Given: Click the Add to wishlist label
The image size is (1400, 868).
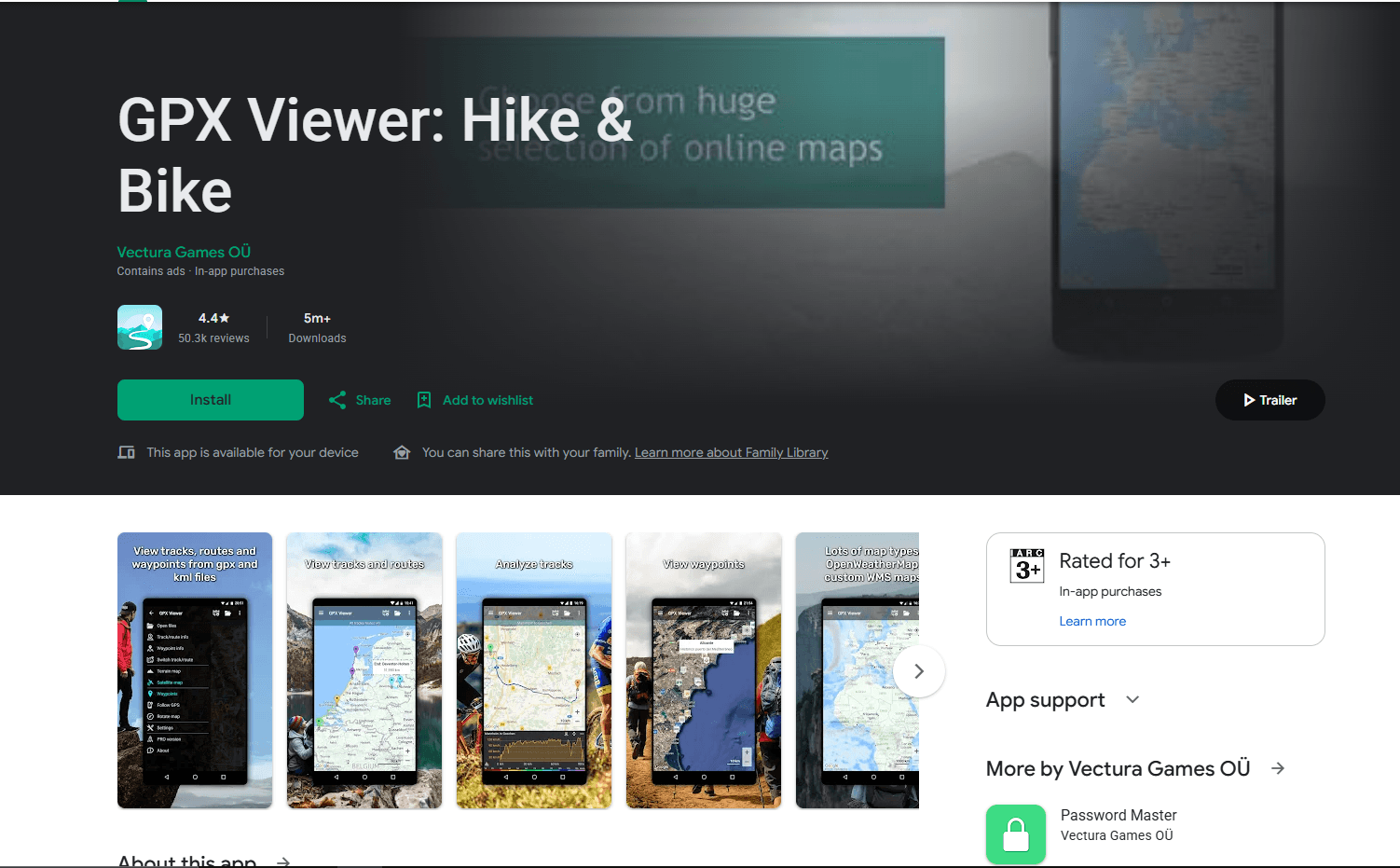Looking at the screenshot, I should tap(487, 400).
